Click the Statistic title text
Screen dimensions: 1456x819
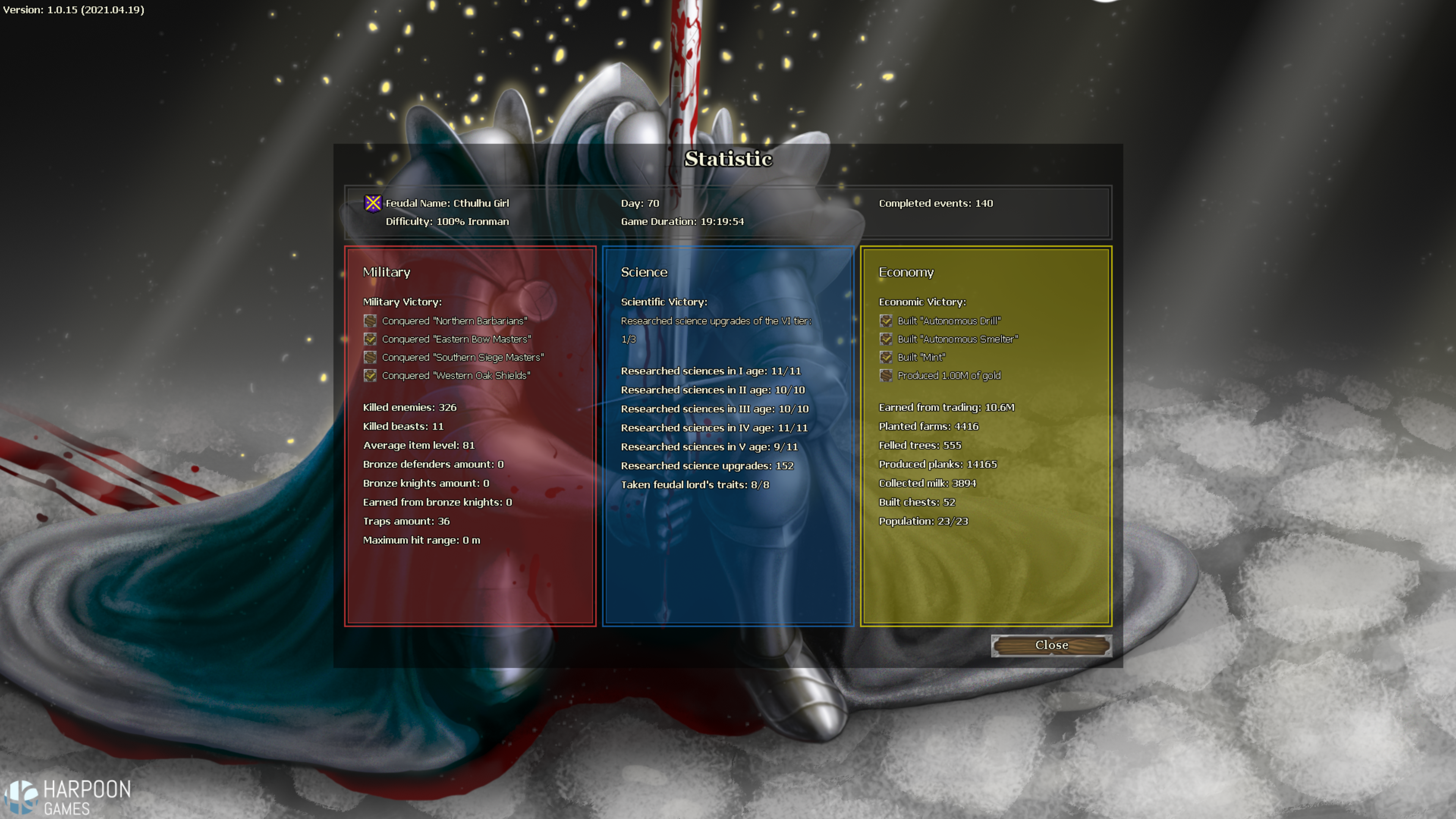[728, 159]
